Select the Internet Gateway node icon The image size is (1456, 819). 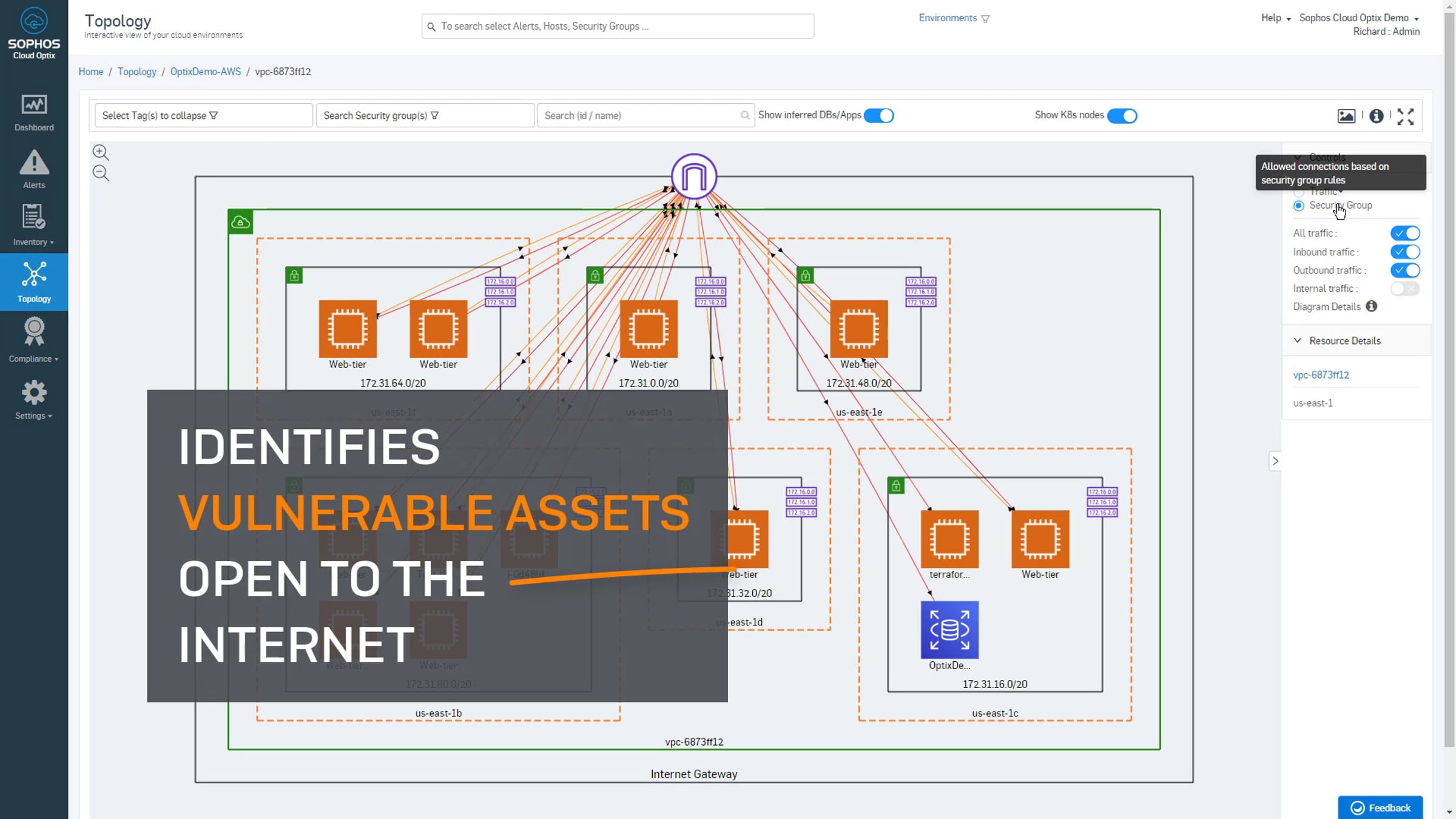click(694, 177)
